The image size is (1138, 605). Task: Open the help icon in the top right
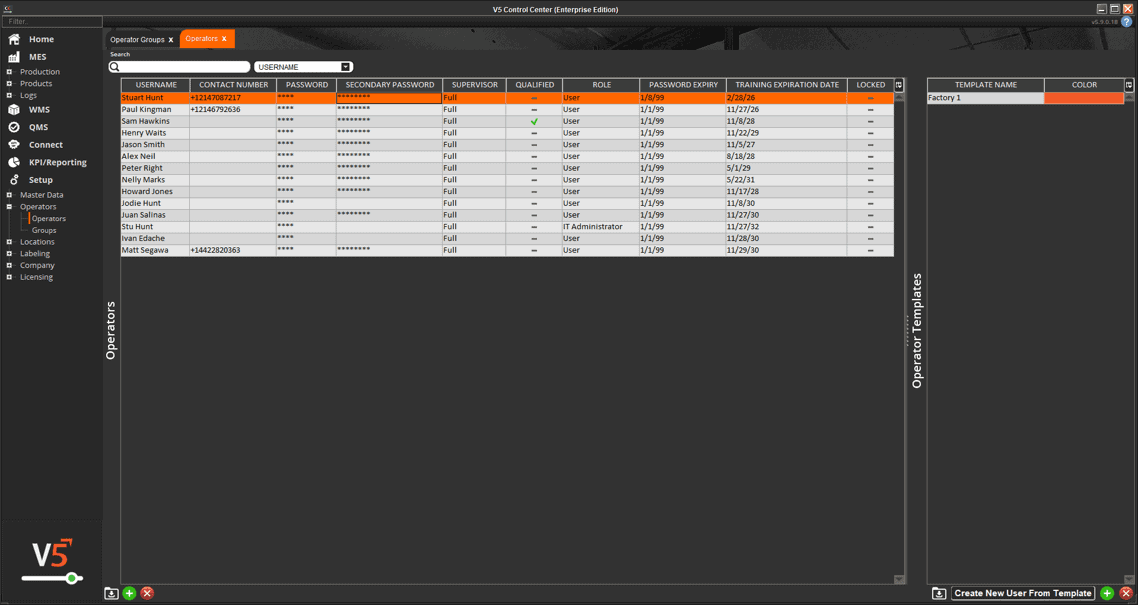coord(1127,21)
